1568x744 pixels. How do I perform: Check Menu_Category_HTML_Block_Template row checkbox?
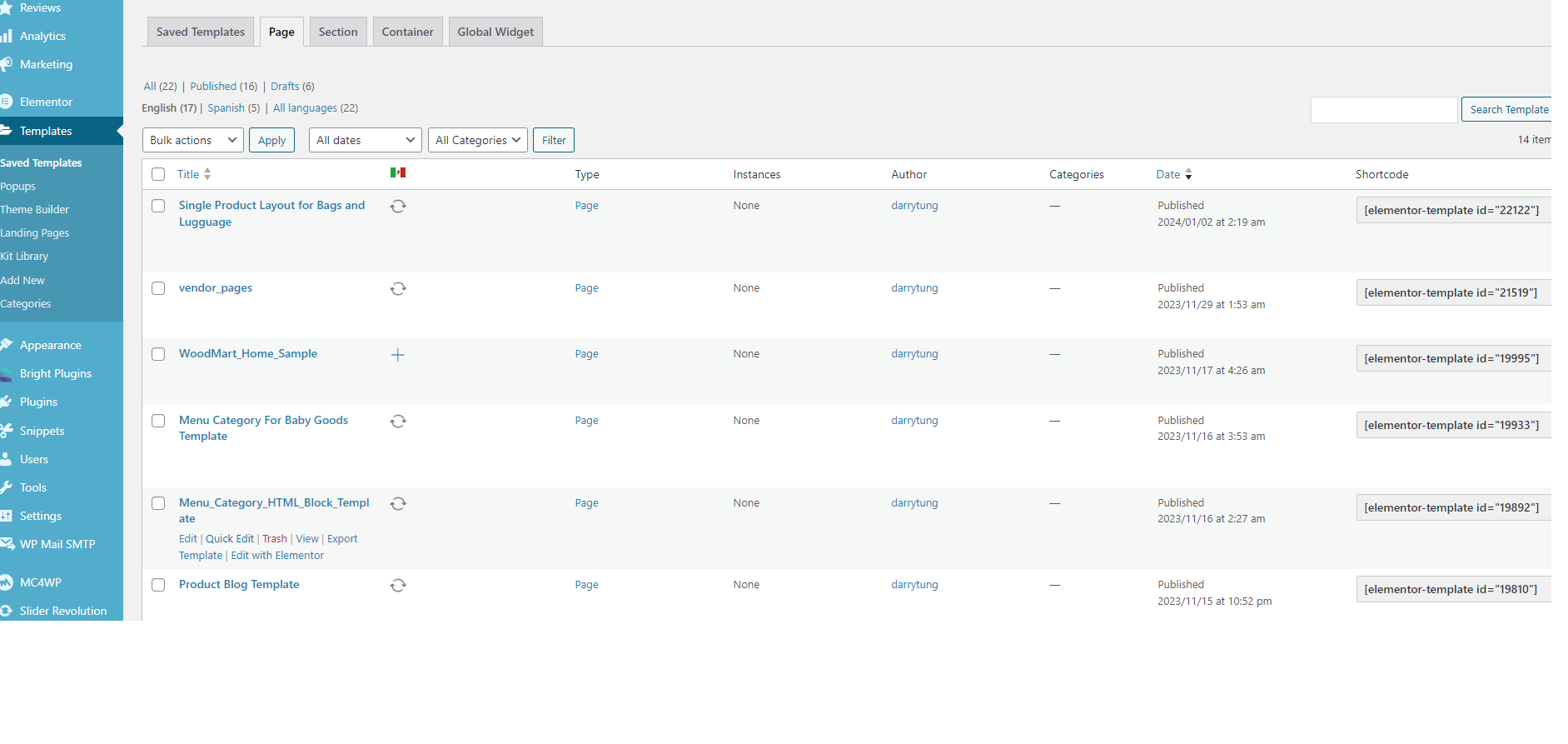tap(158, 503)
